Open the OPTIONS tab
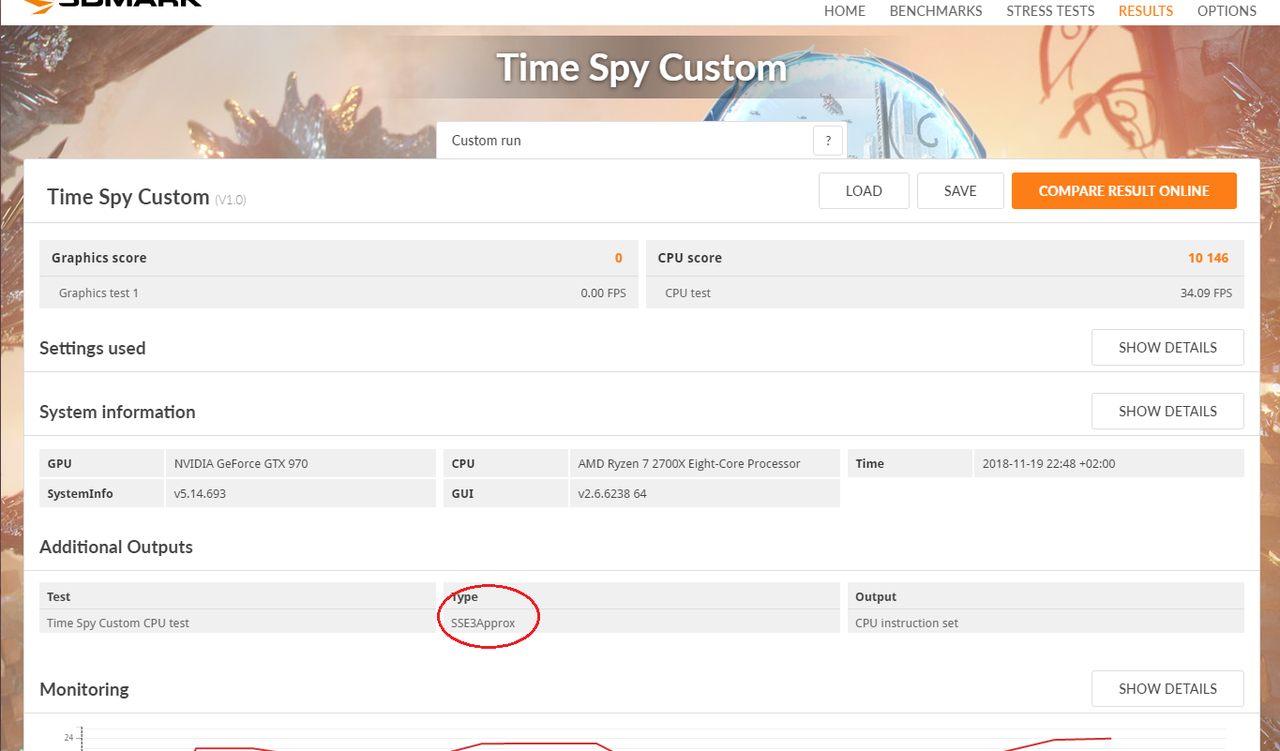This screenshot has width=1280, height=751. 1227,11
